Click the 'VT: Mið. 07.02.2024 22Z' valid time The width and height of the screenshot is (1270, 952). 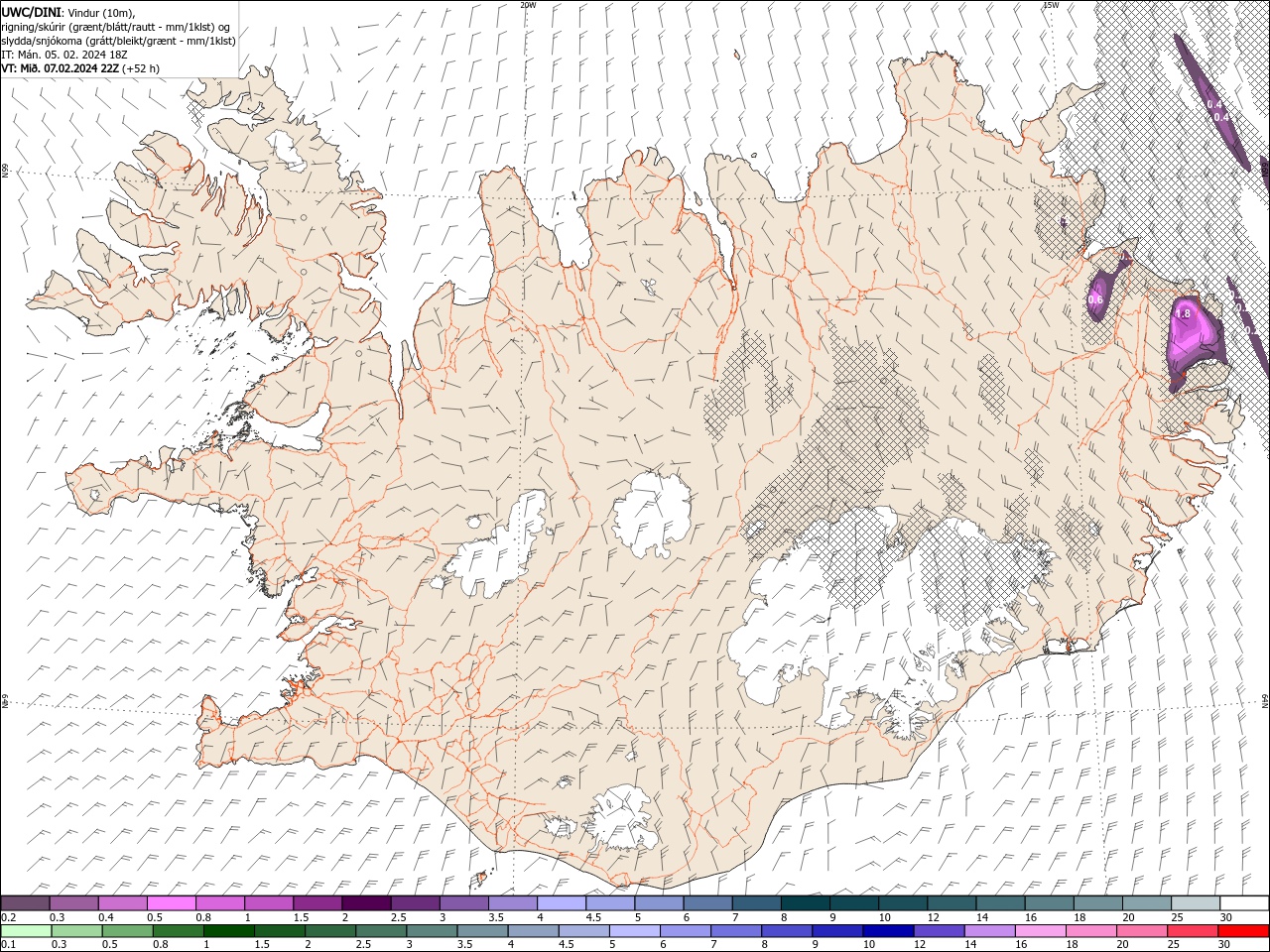62,68
